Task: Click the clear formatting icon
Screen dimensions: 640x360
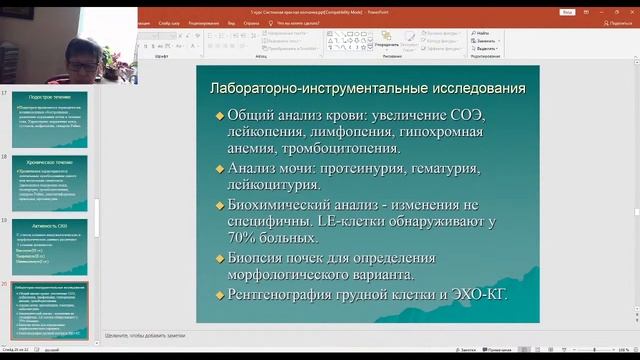Action: point(198,36)
